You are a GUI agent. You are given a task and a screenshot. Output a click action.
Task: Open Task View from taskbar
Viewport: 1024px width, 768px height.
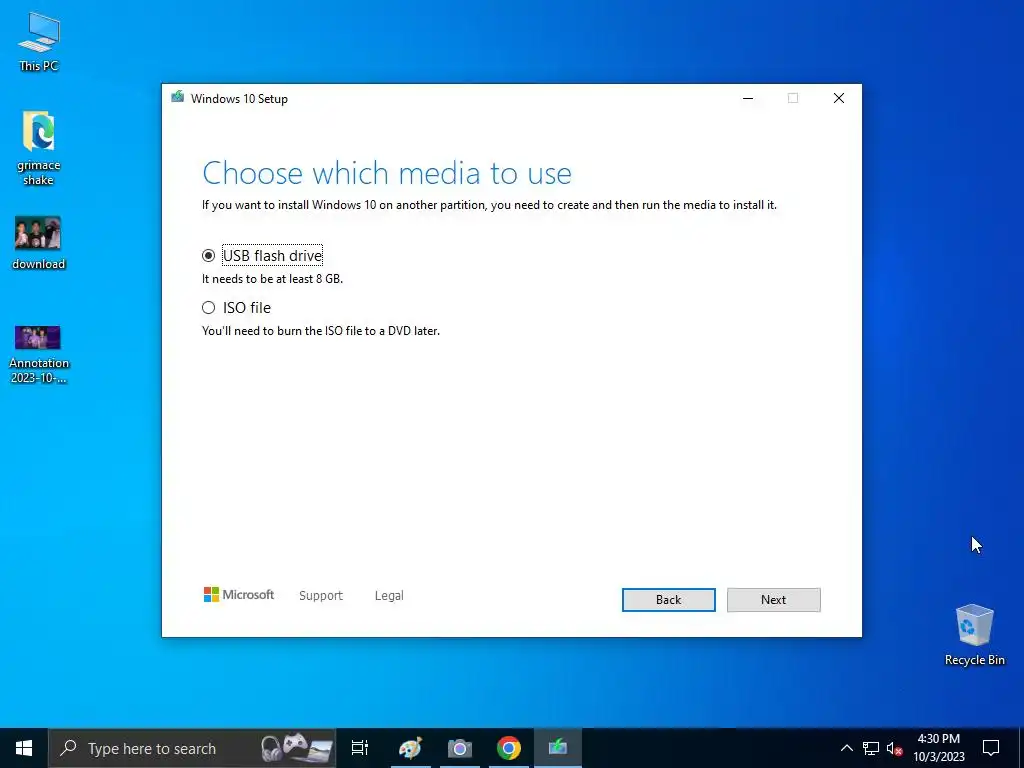pos(360,748)
